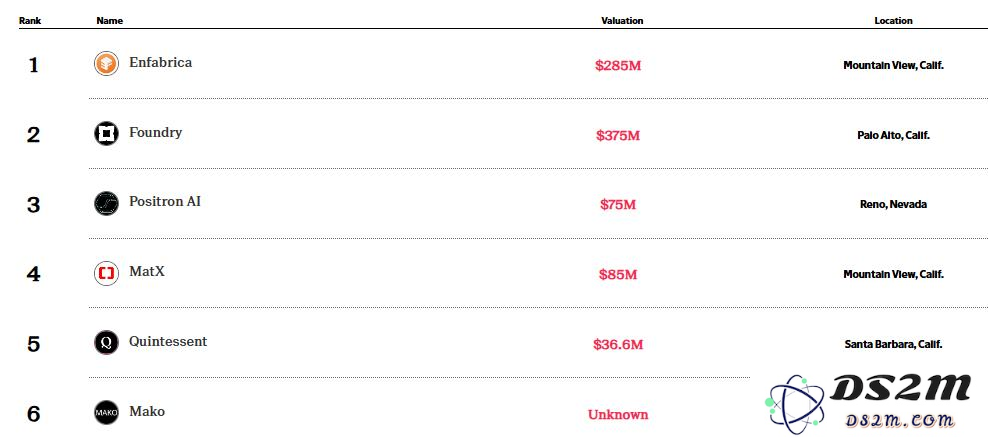Click the Mako round logo
The height and width of the screenshot is (438, 988).
tap(106, 413)
